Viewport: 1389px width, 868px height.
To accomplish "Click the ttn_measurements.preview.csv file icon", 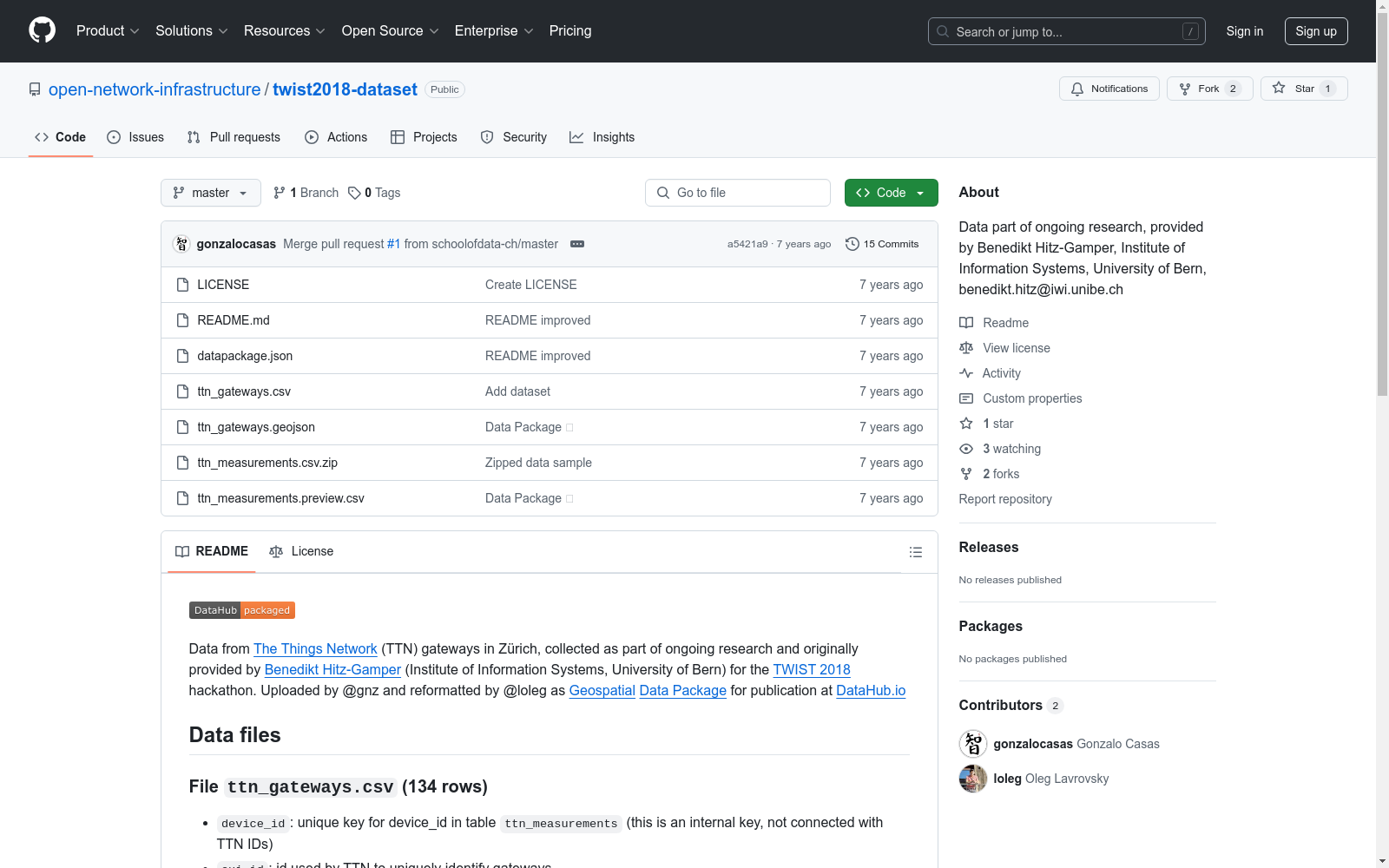I will point(182,498).
